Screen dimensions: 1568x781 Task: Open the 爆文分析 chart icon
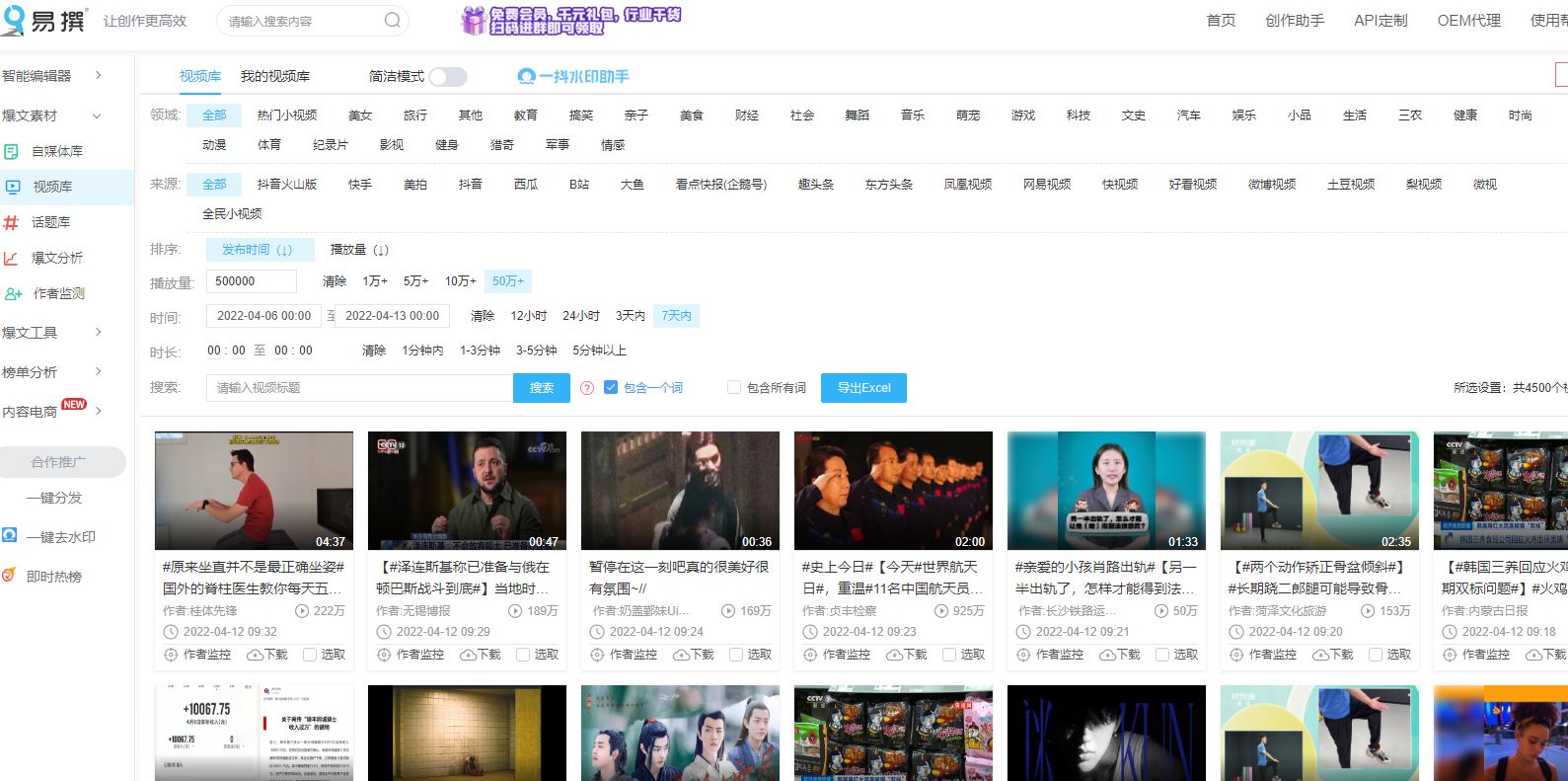pyautogui.click(x=11, y=258)
